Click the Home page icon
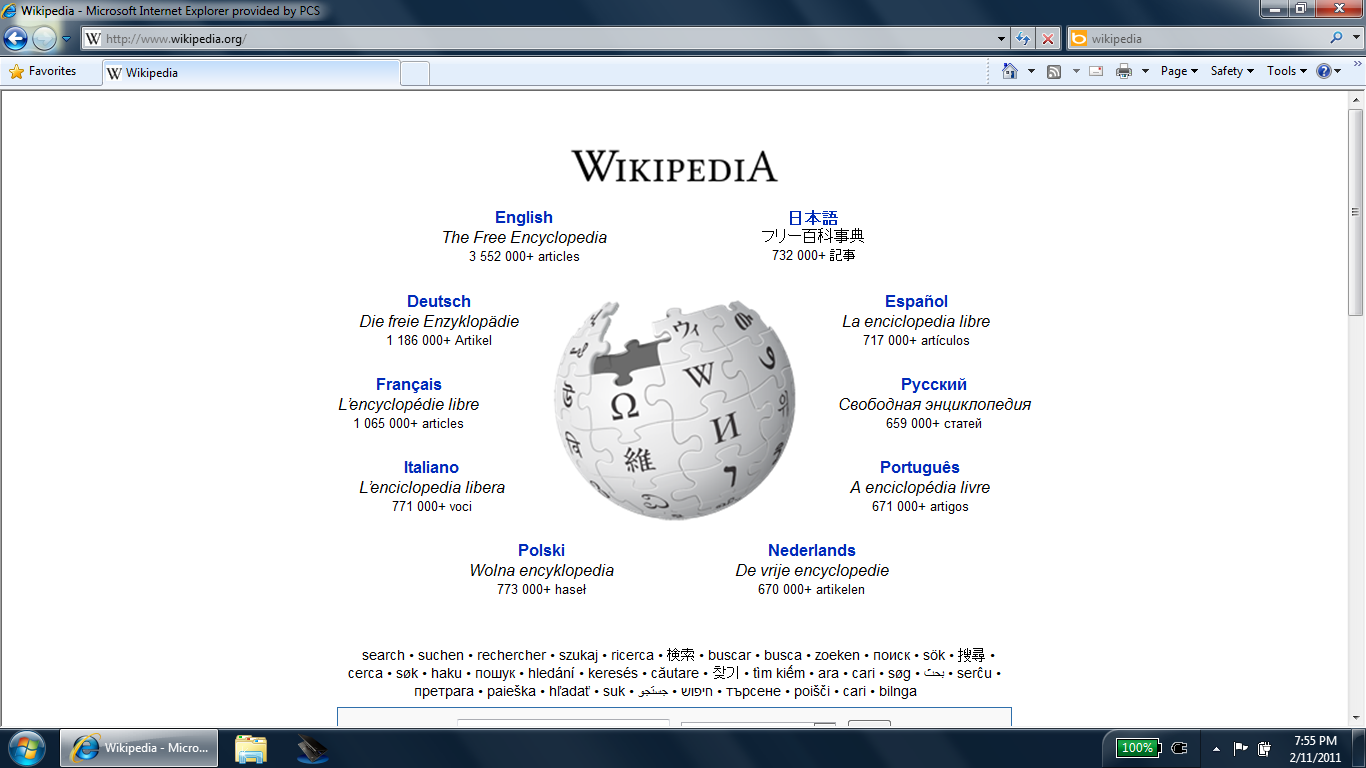Image resolution: width=1366 pixels, height=768 pixels. coord(1010,71)
